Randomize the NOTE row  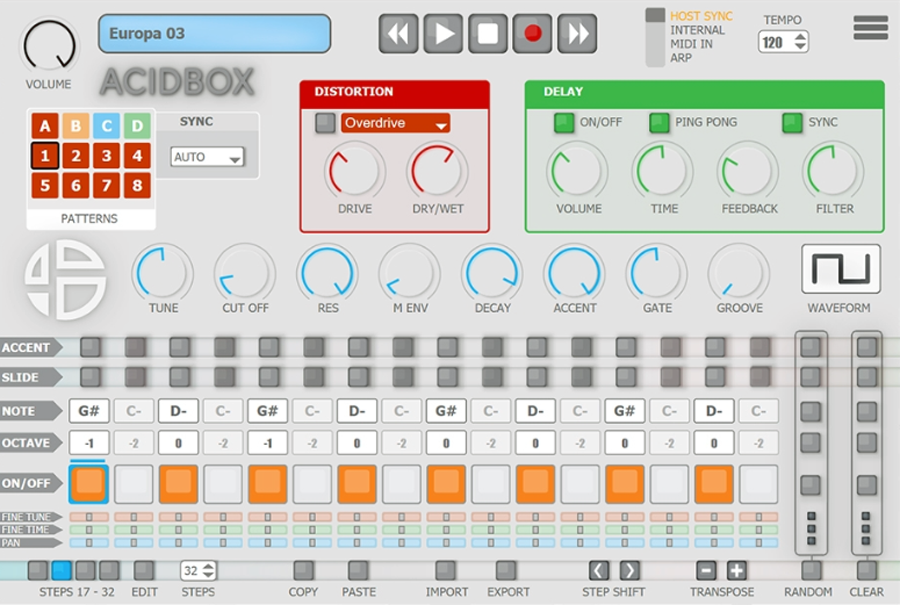click(x=810, y=411)
